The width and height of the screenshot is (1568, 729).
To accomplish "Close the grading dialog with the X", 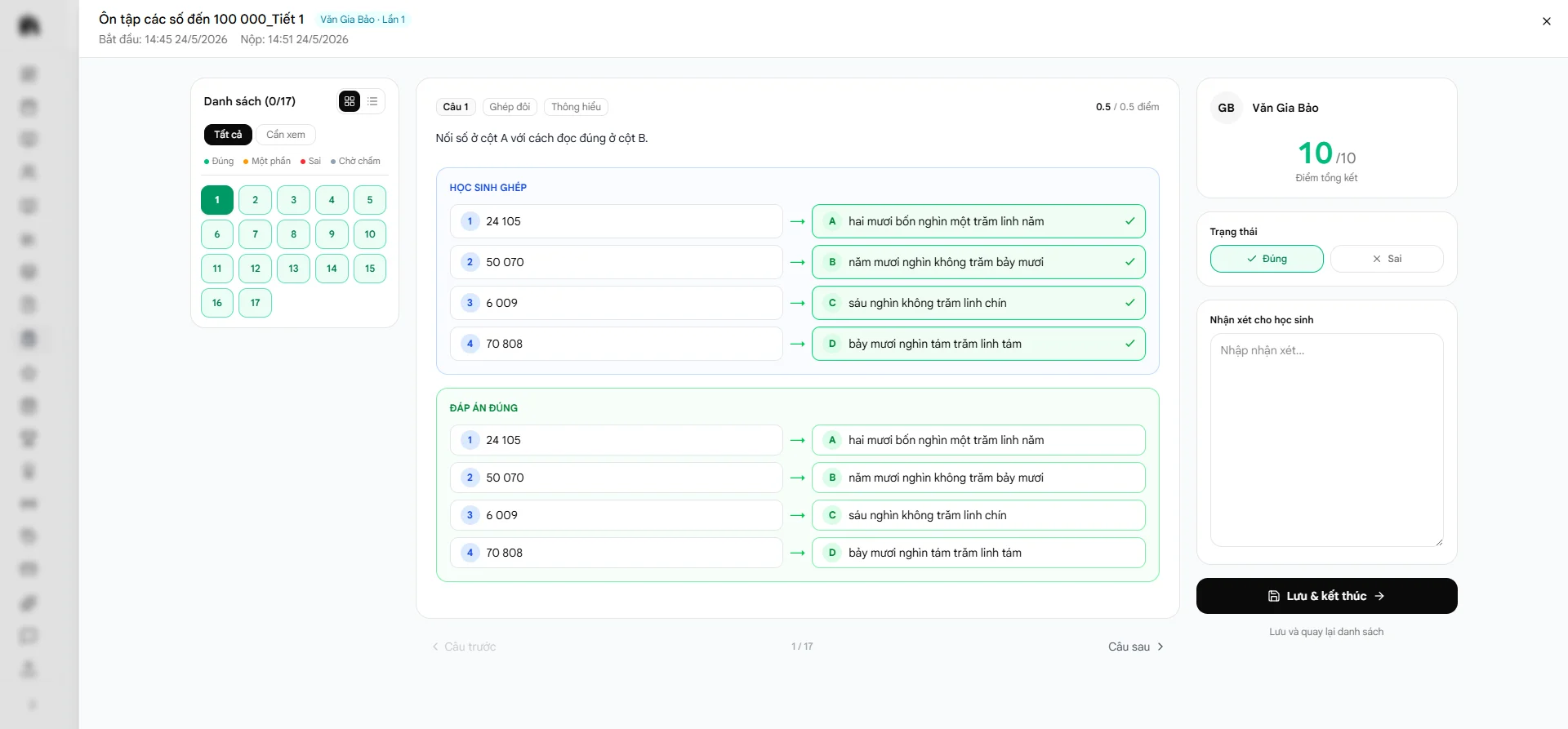I will 1546,21.
